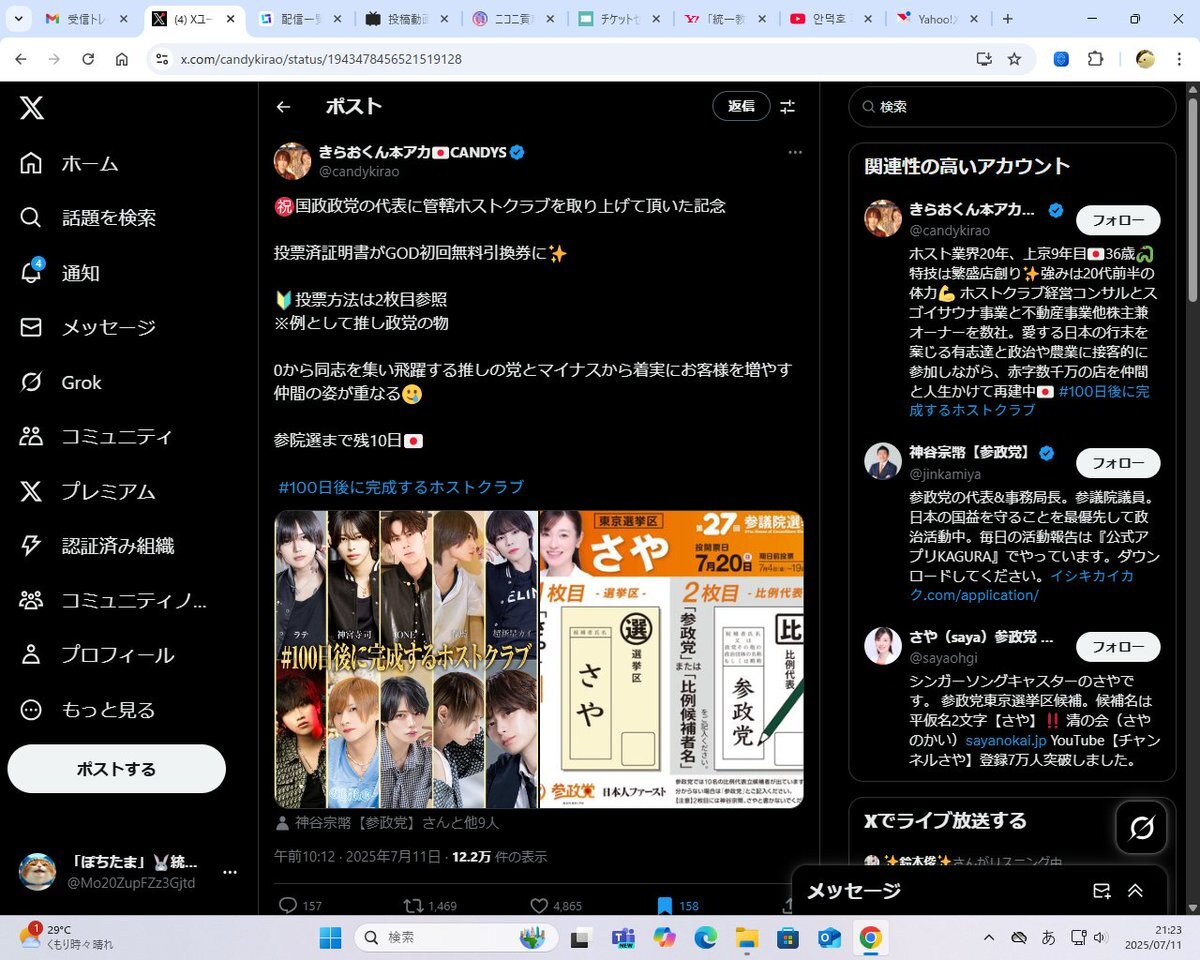Open the post's more options (…) menu

(x=795, y=152)
